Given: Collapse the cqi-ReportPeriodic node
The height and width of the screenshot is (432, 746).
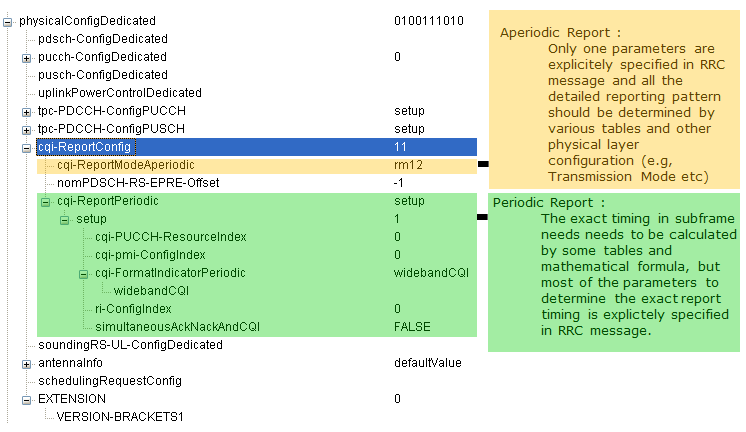Looking at the screenshot, I should 45,202.
